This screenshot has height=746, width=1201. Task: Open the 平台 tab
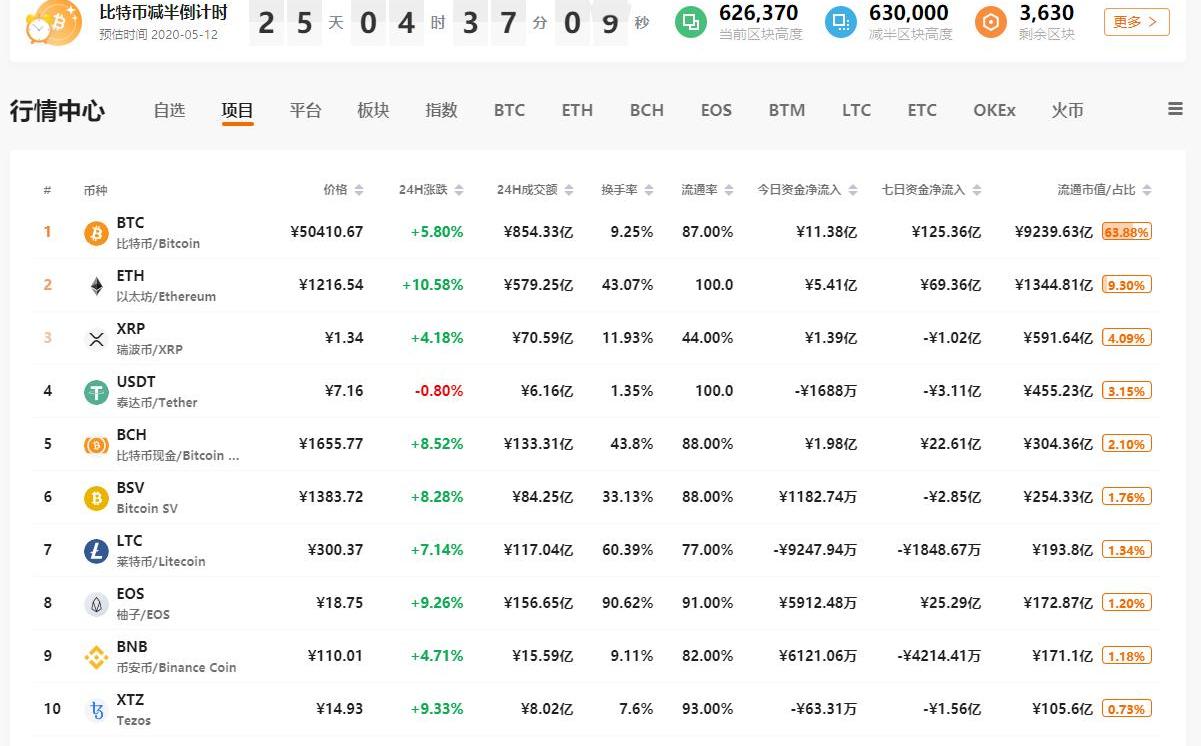306,110
